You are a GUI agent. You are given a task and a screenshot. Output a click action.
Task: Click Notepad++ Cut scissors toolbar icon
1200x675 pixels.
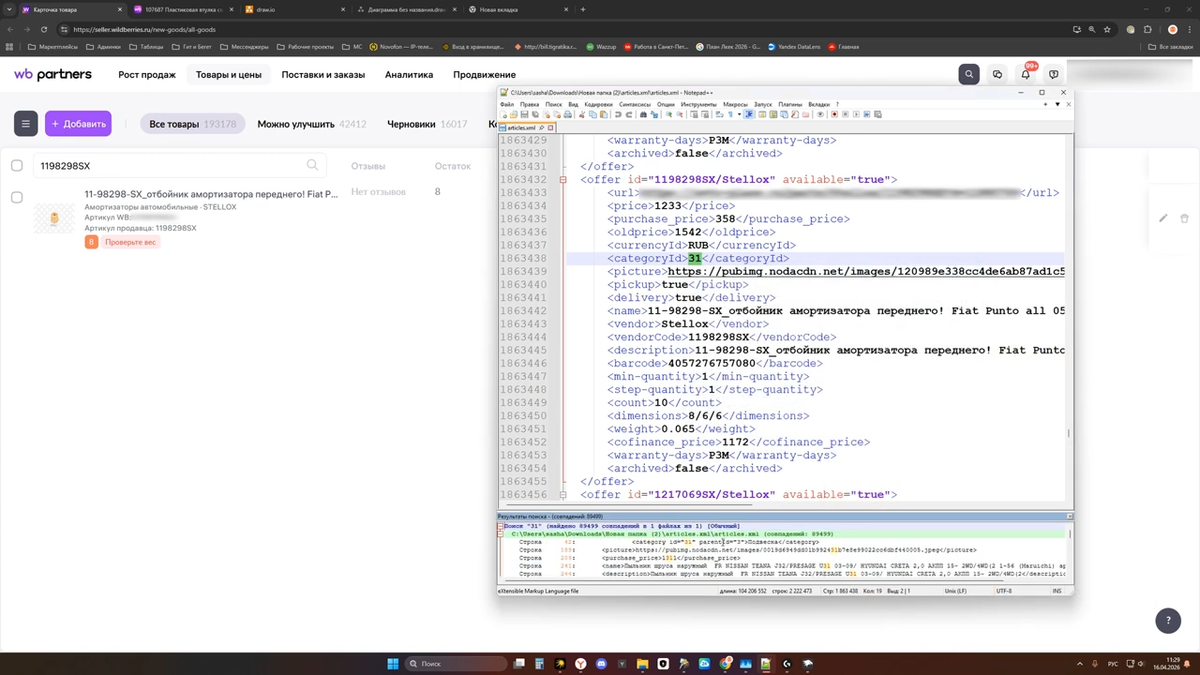[582, 115]
